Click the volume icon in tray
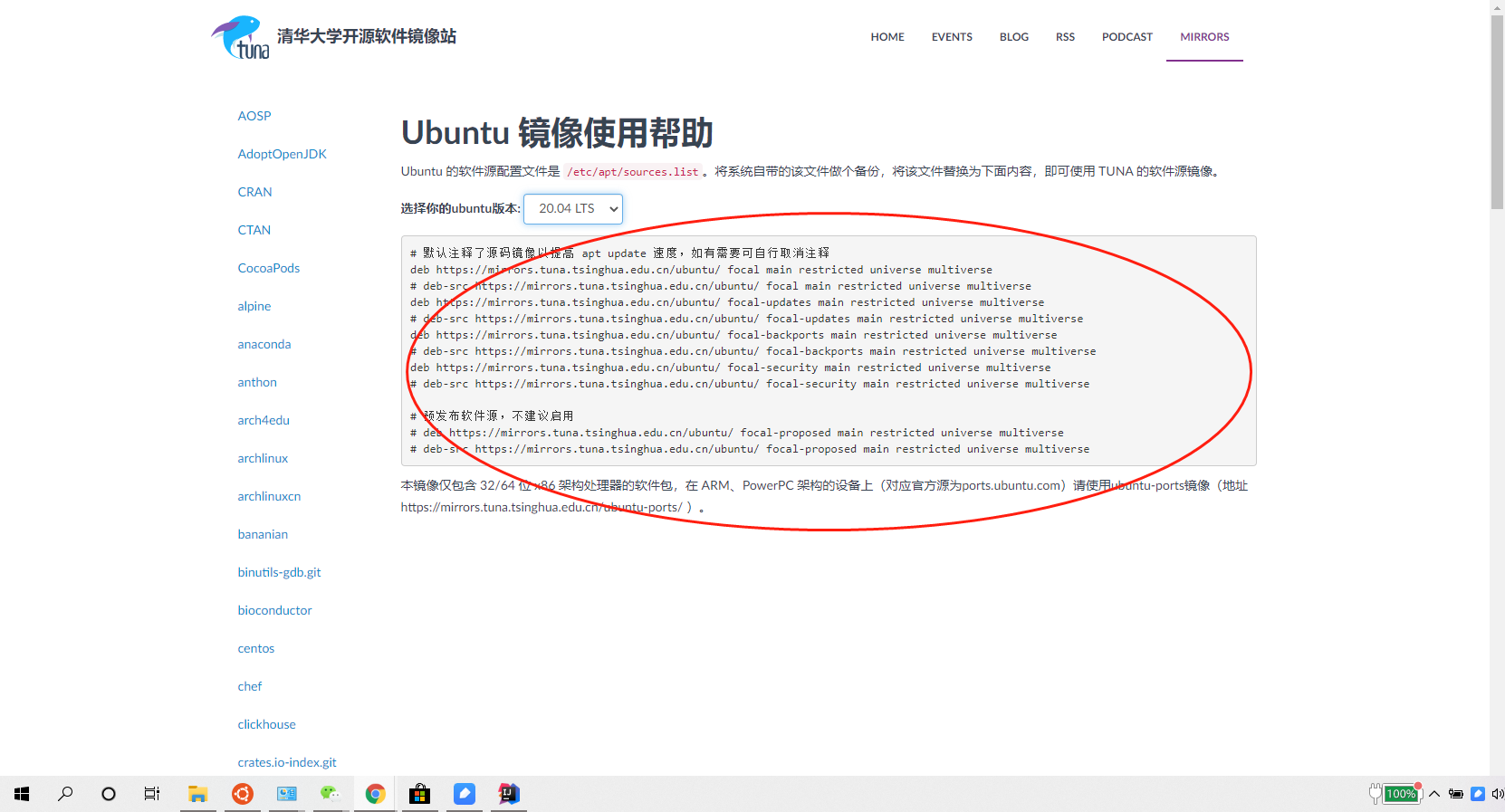 coord(1498,794)
